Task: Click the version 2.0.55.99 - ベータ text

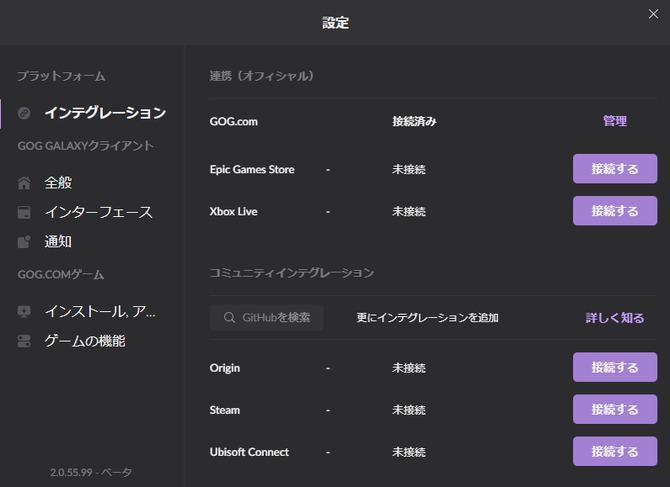Action: tap(91, 472)
